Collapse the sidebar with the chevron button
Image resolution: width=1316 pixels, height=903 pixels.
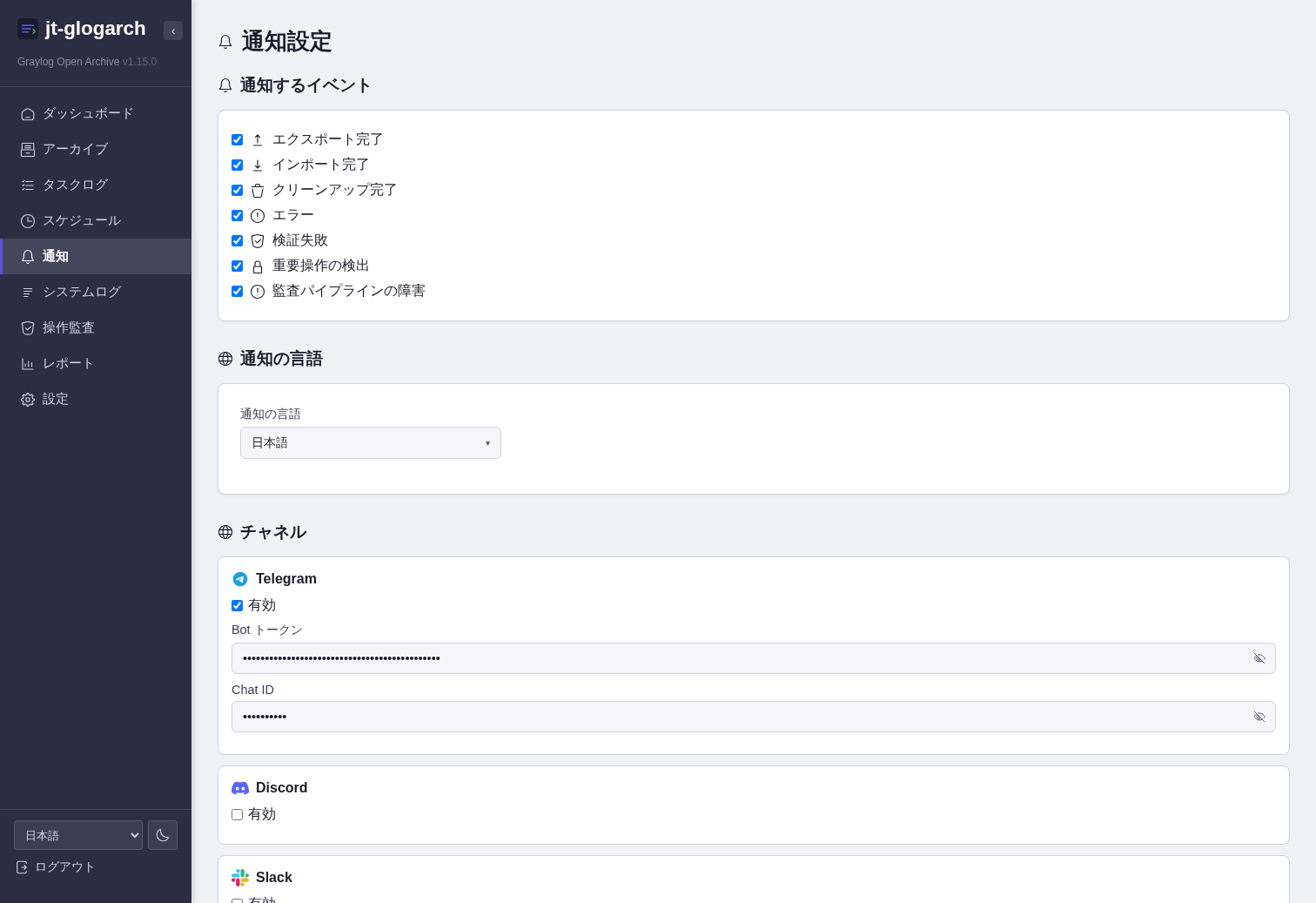173,30
